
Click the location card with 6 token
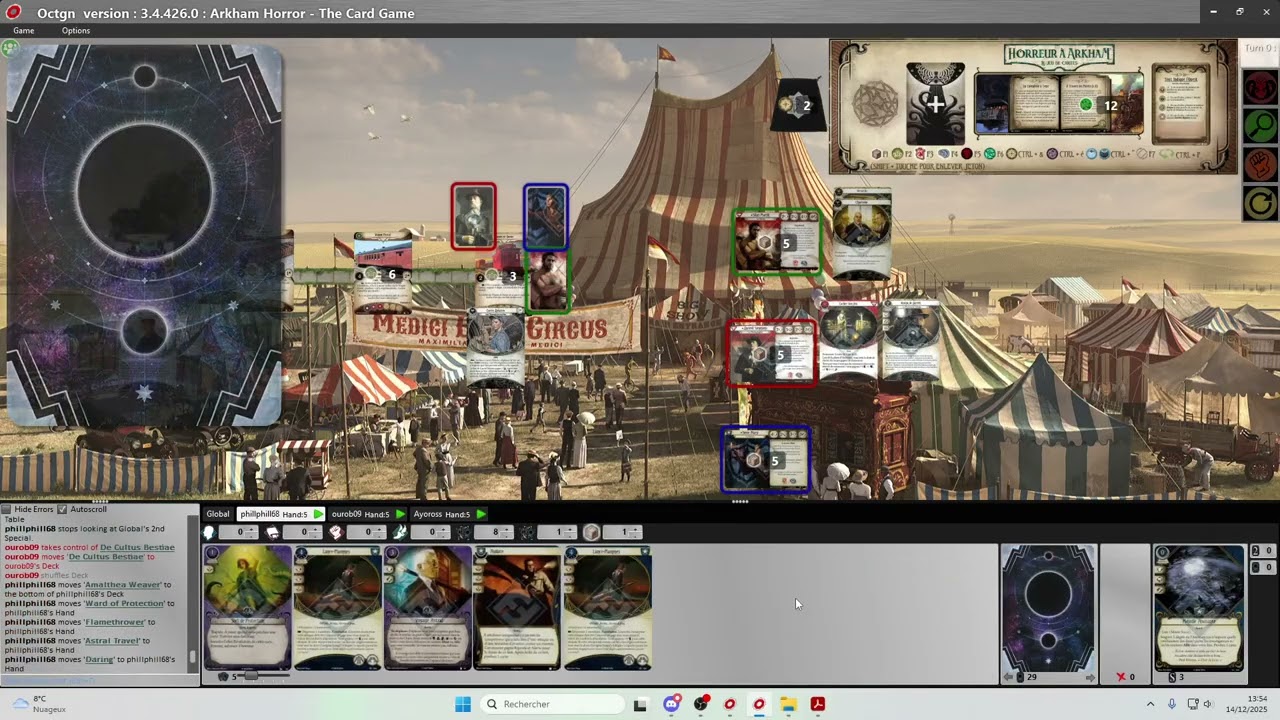click(x=382, y=272)
